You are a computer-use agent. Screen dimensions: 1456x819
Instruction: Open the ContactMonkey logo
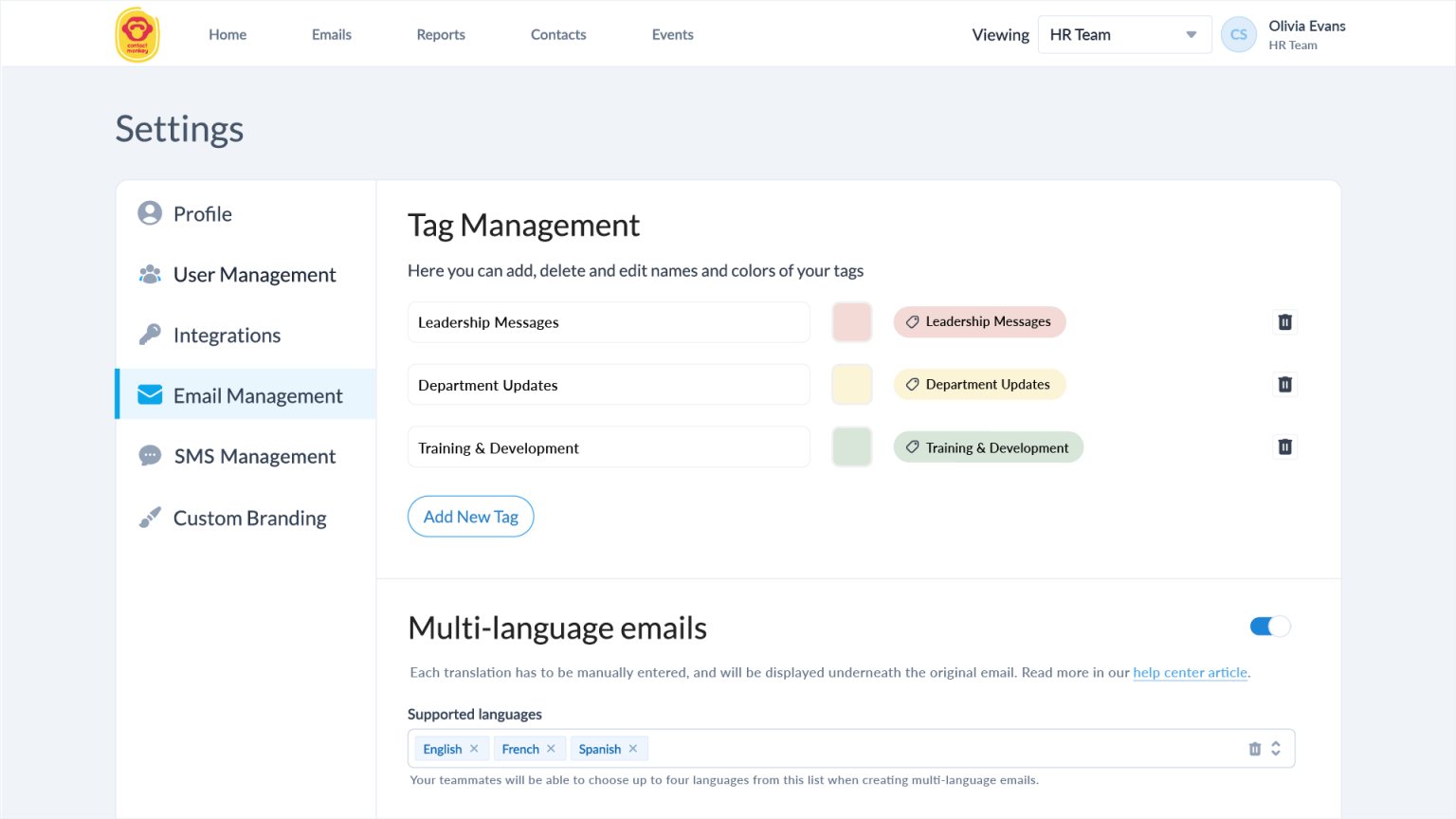[137, 34]
